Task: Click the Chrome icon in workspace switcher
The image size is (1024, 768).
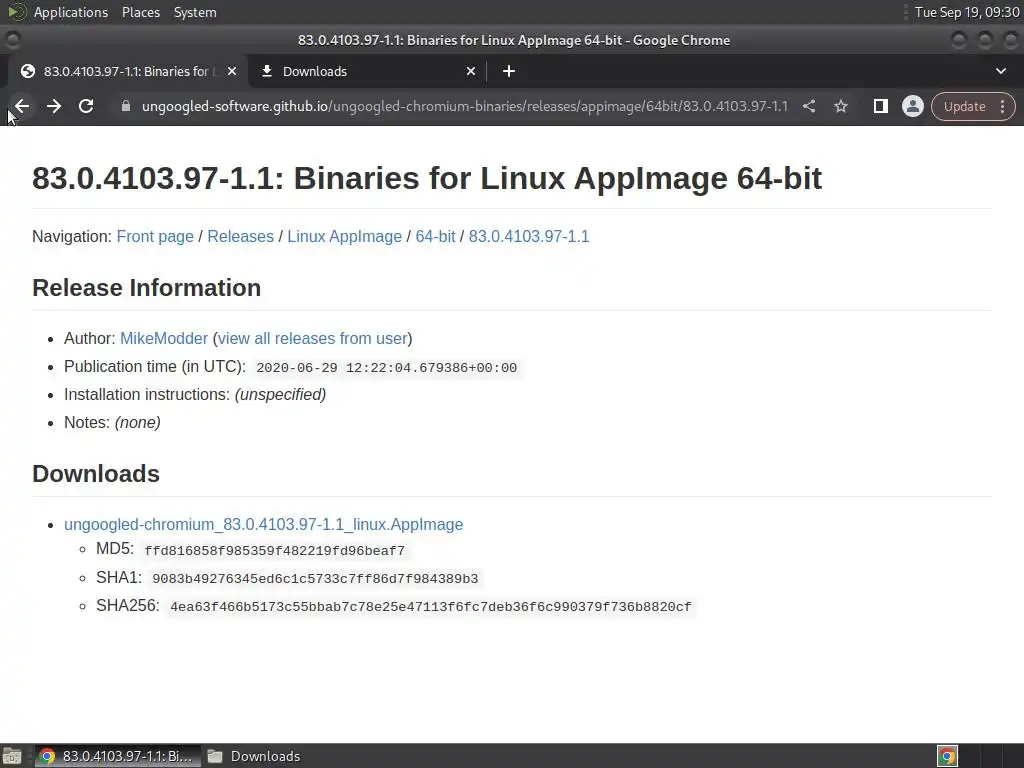Action: 947,756
